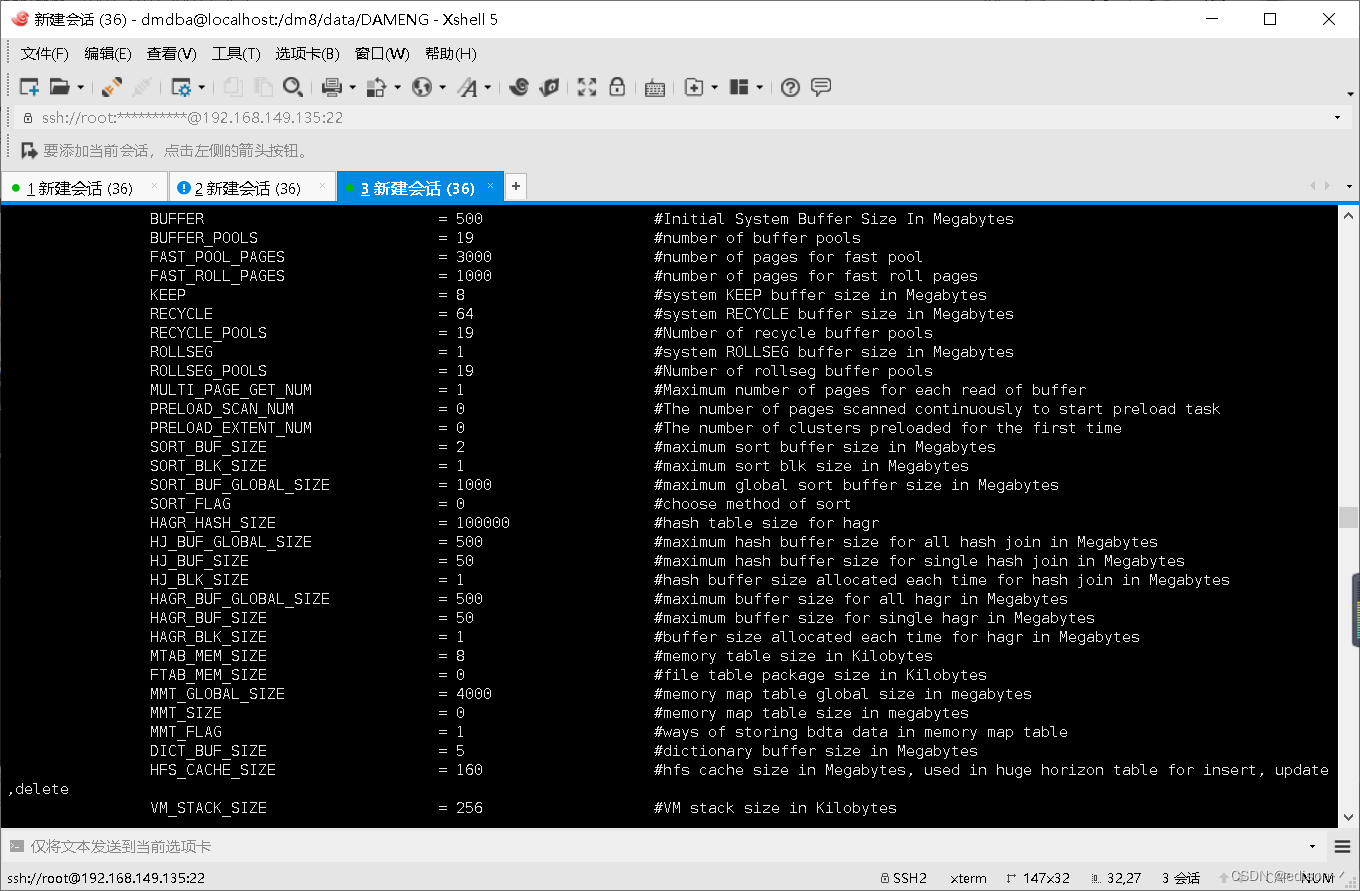Switch to tab 2 新建会话 (36)

click(251, 187)
